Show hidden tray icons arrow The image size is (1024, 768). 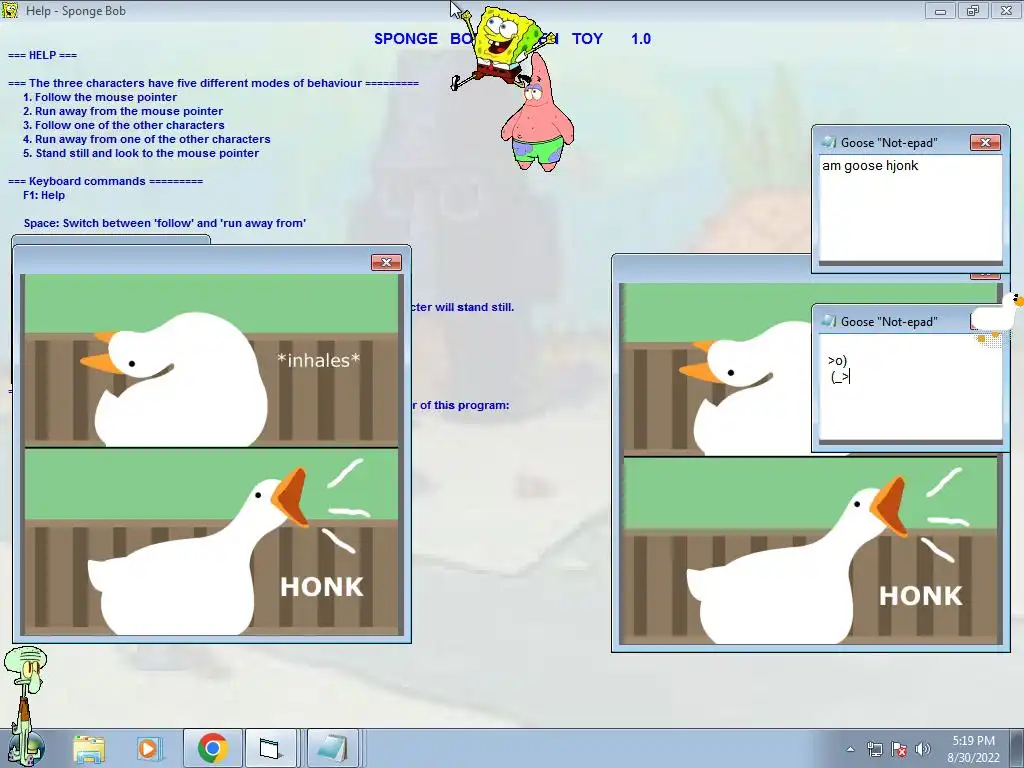pos(850,749)
